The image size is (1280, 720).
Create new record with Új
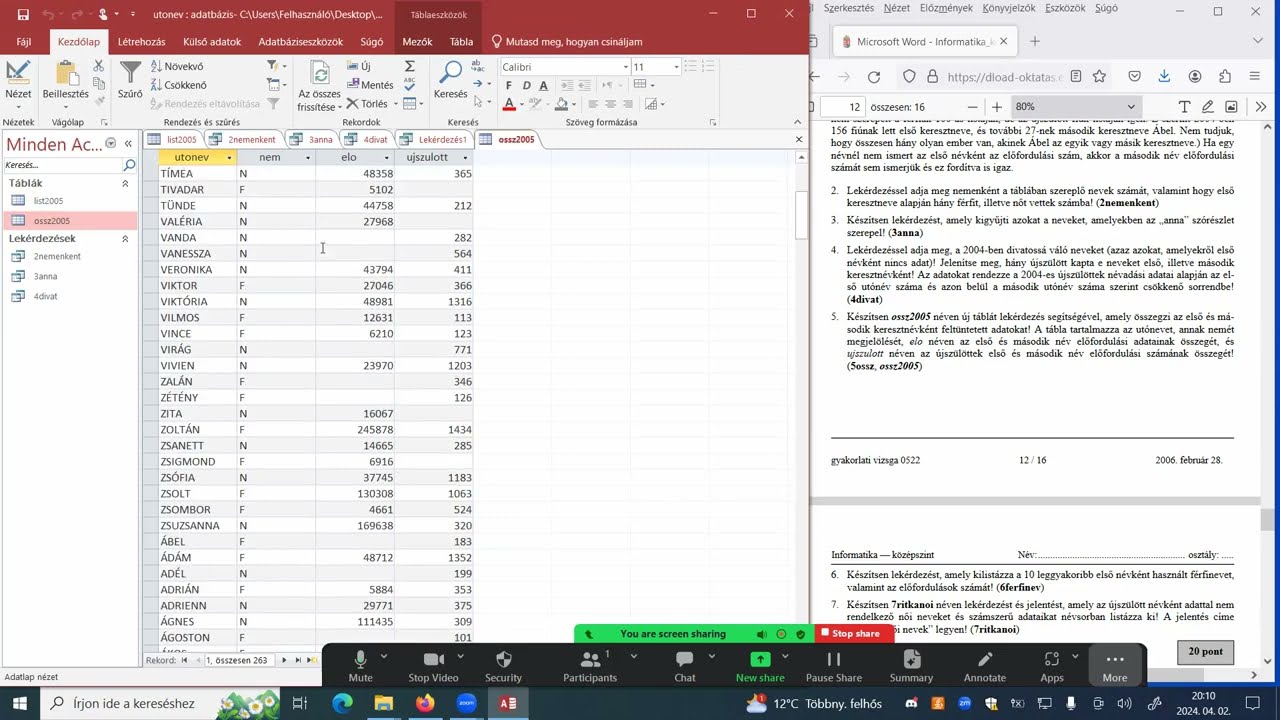pyautogui.click(x=358, y=66)
